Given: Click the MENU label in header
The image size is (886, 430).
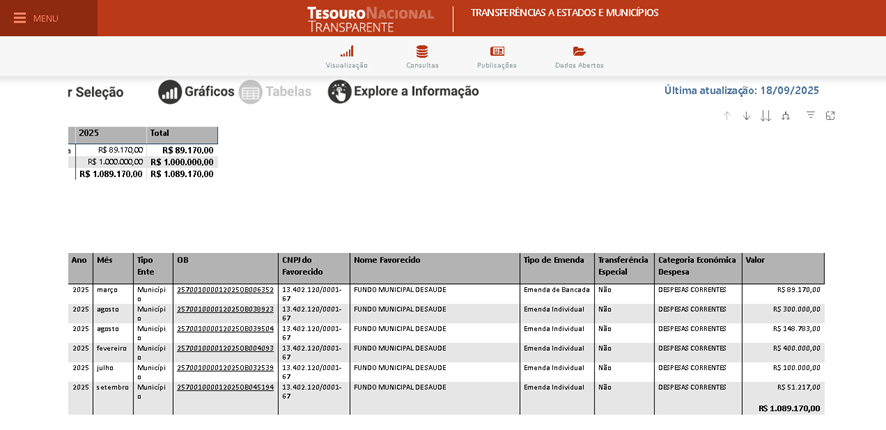Looking at the screenshot, I should [46, 19].
